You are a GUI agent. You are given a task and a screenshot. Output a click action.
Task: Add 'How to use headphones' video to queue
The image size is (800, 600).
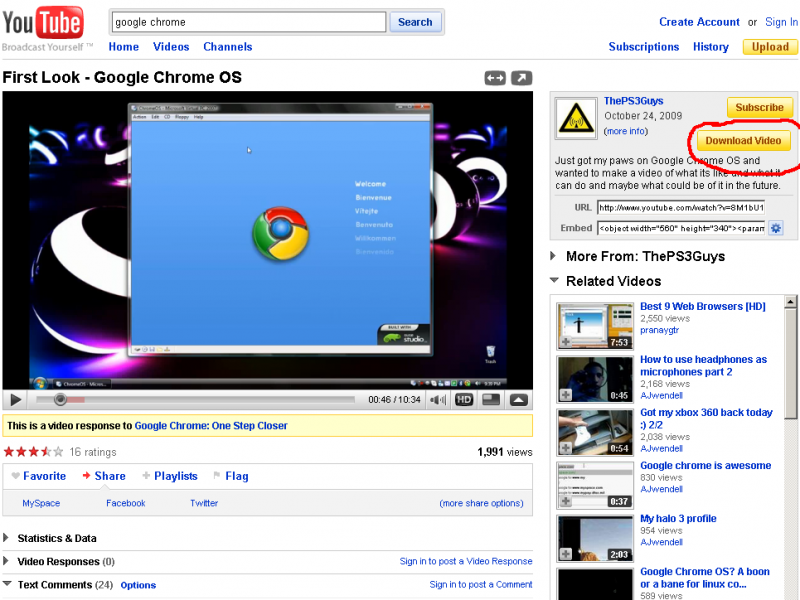coord(566,395)
